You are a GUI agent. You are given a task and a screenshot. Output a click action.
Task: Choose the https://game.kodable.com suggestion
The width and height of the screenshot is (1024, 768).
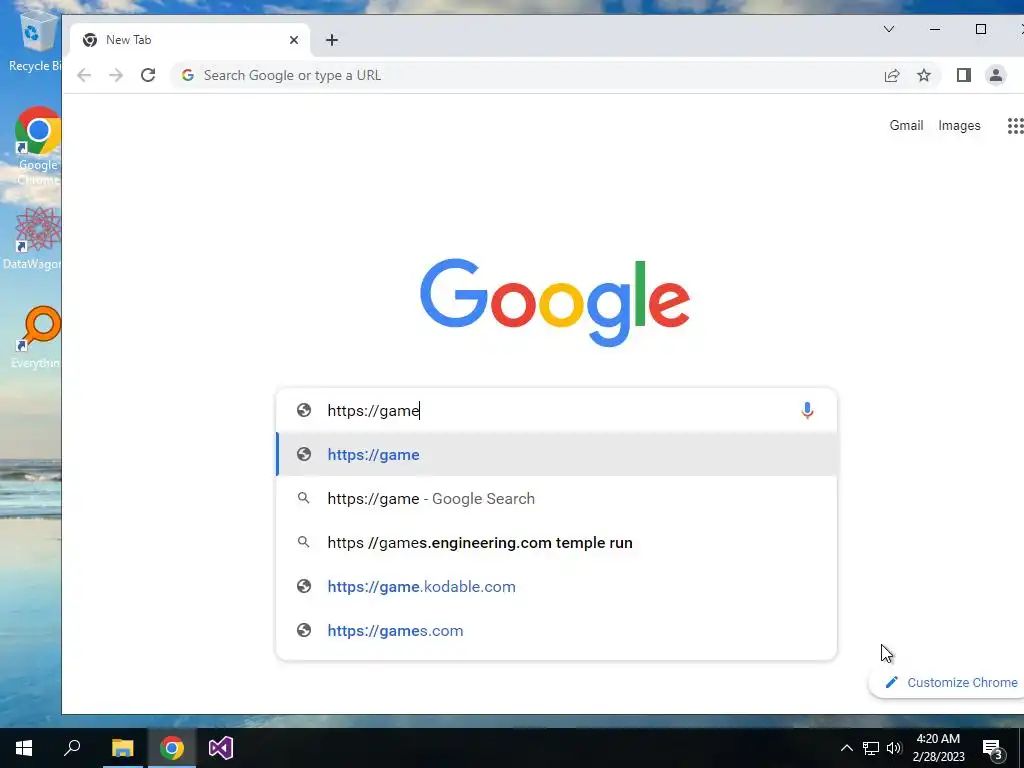point(557,586)
